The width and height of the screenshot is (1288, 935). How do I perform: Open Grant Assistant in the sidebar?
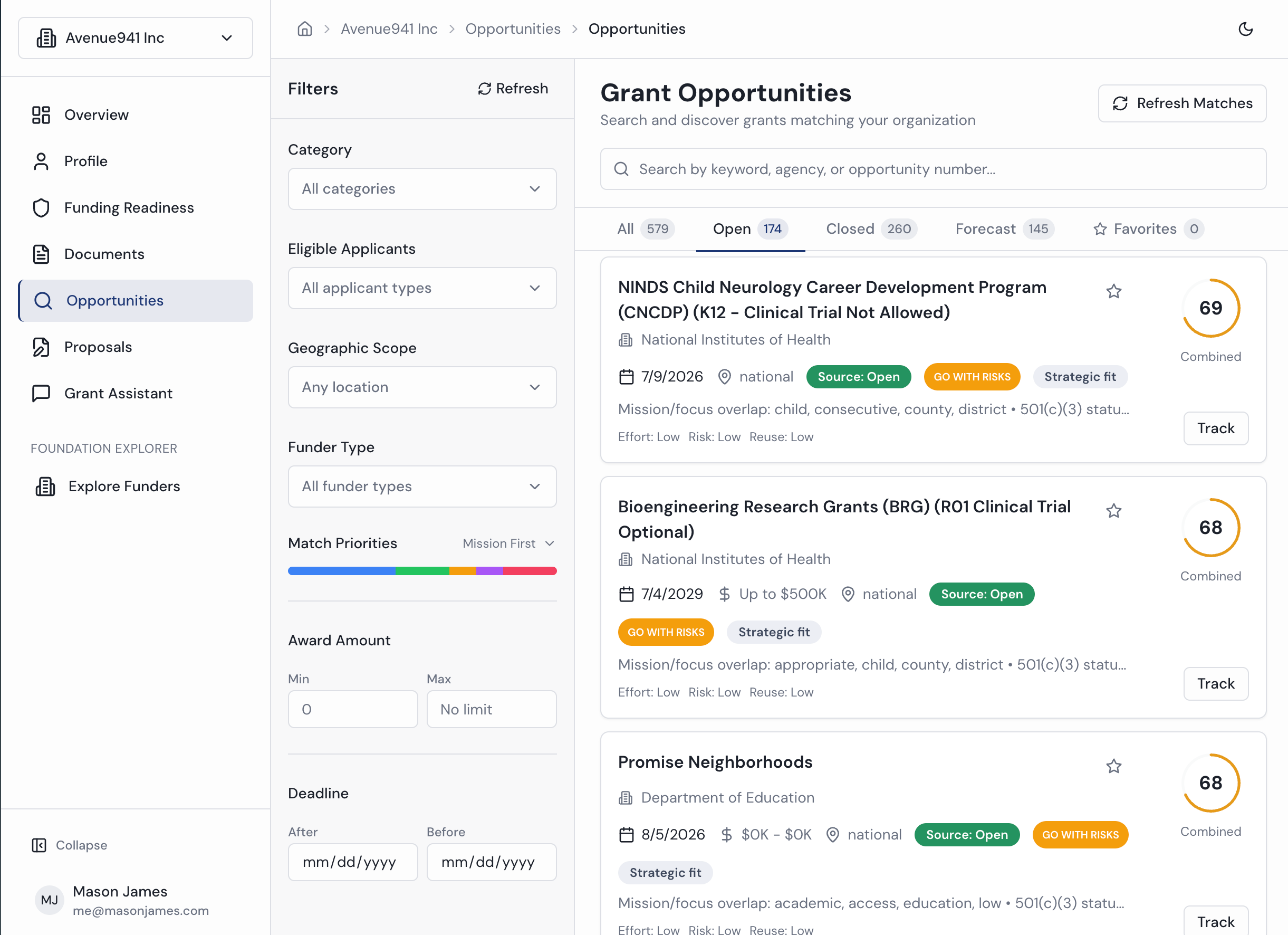tap(135, 393)
